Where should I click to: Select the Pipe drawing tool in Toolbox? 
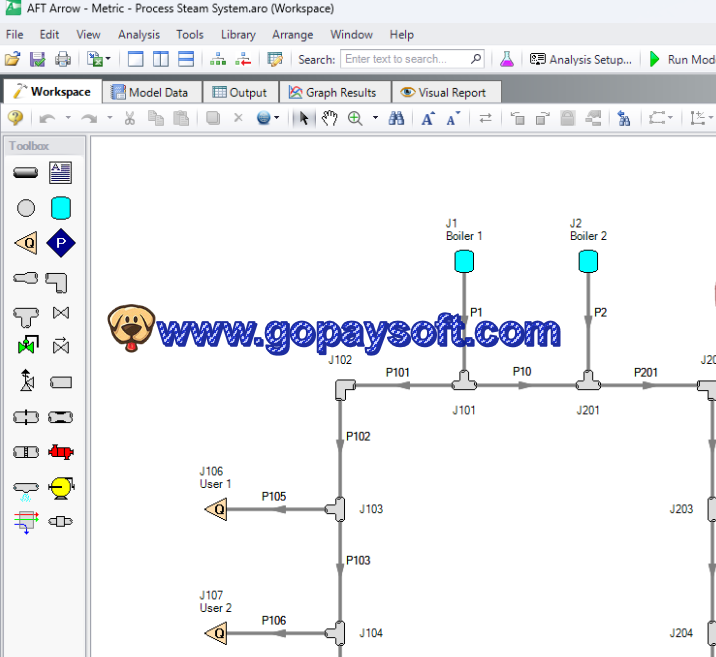click(x=26, y=173)
